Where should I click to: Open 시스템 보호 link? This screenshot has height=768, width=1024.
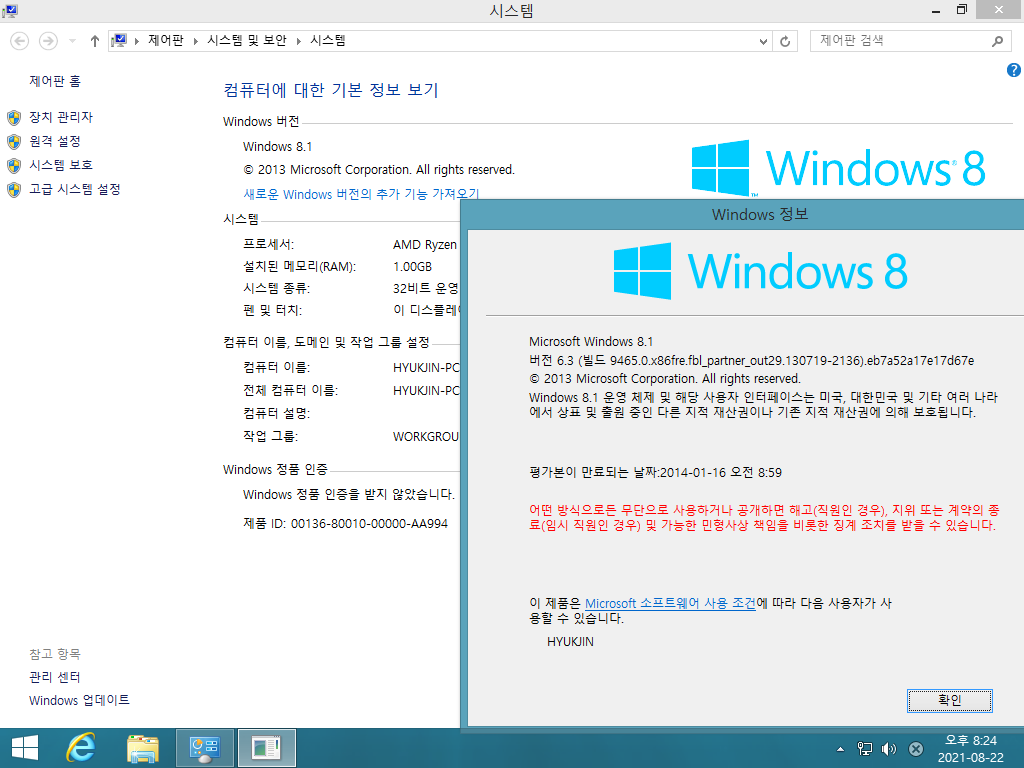click(x=61, y=165)
